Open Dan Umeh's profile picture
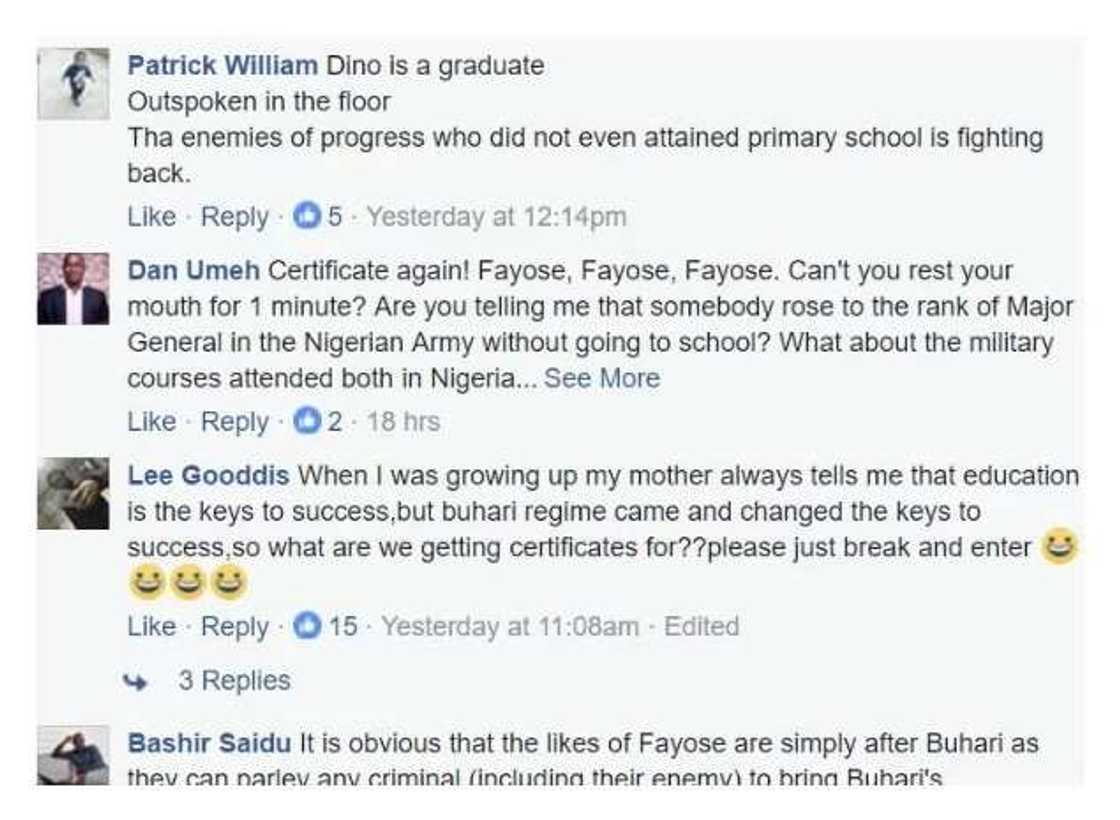The width and height of the screenshot is (1120, 820). pyautogui.click(x=73, y=289)
